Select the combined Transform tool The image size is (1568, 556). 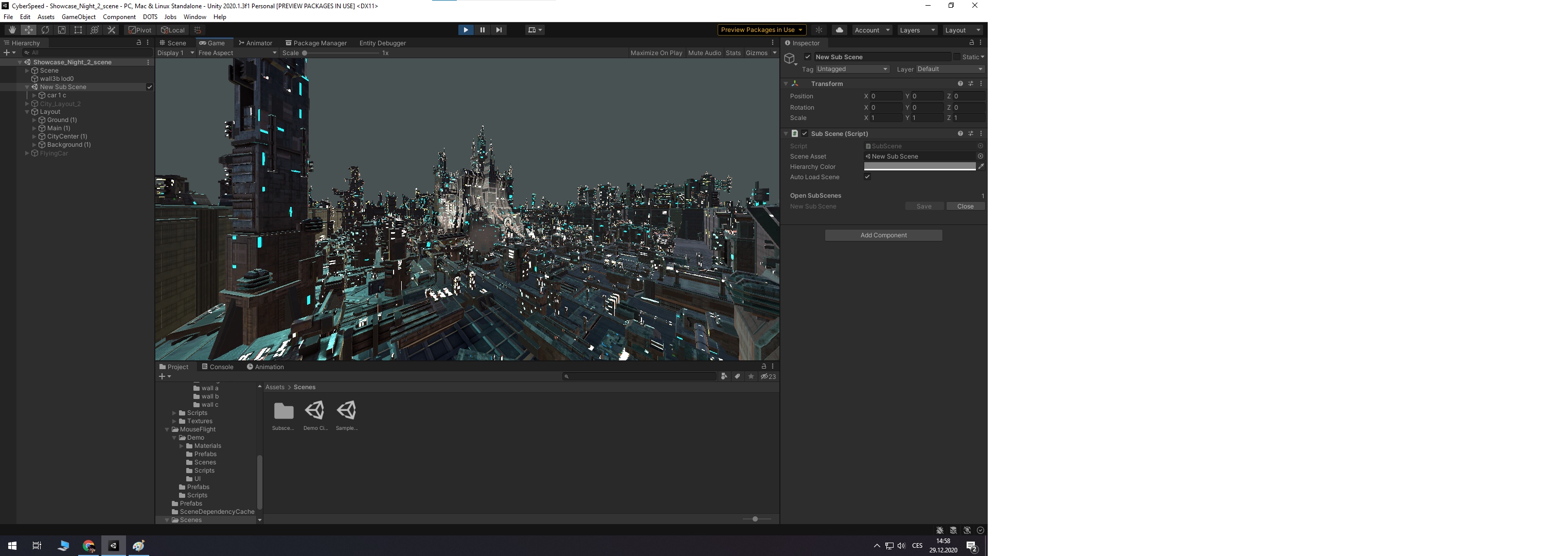click(94, 30)
